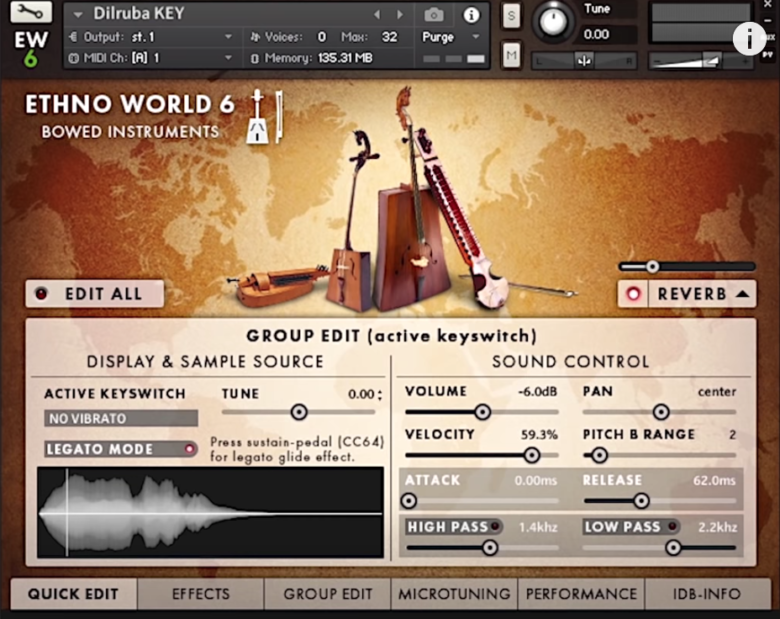Click the sample waveform display
Screen dimensions: 780x619
point(210,512)
